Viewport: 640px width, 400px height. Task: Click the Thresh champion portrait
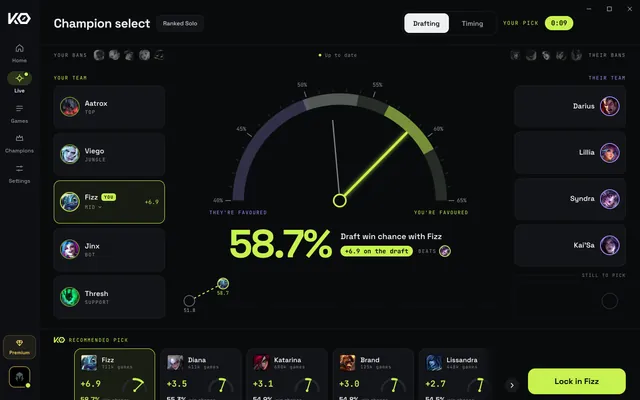coord(70,297)
